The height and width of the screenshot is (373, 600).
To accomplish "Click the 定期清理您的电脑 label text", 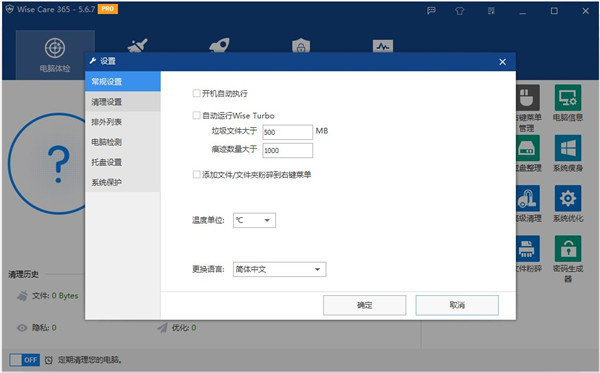I will point(90,360).
